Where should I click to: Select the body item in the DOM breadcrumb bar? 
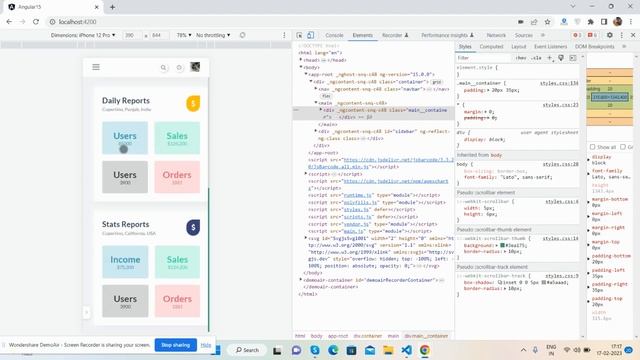pyautogui.click(x=316, y=336)
